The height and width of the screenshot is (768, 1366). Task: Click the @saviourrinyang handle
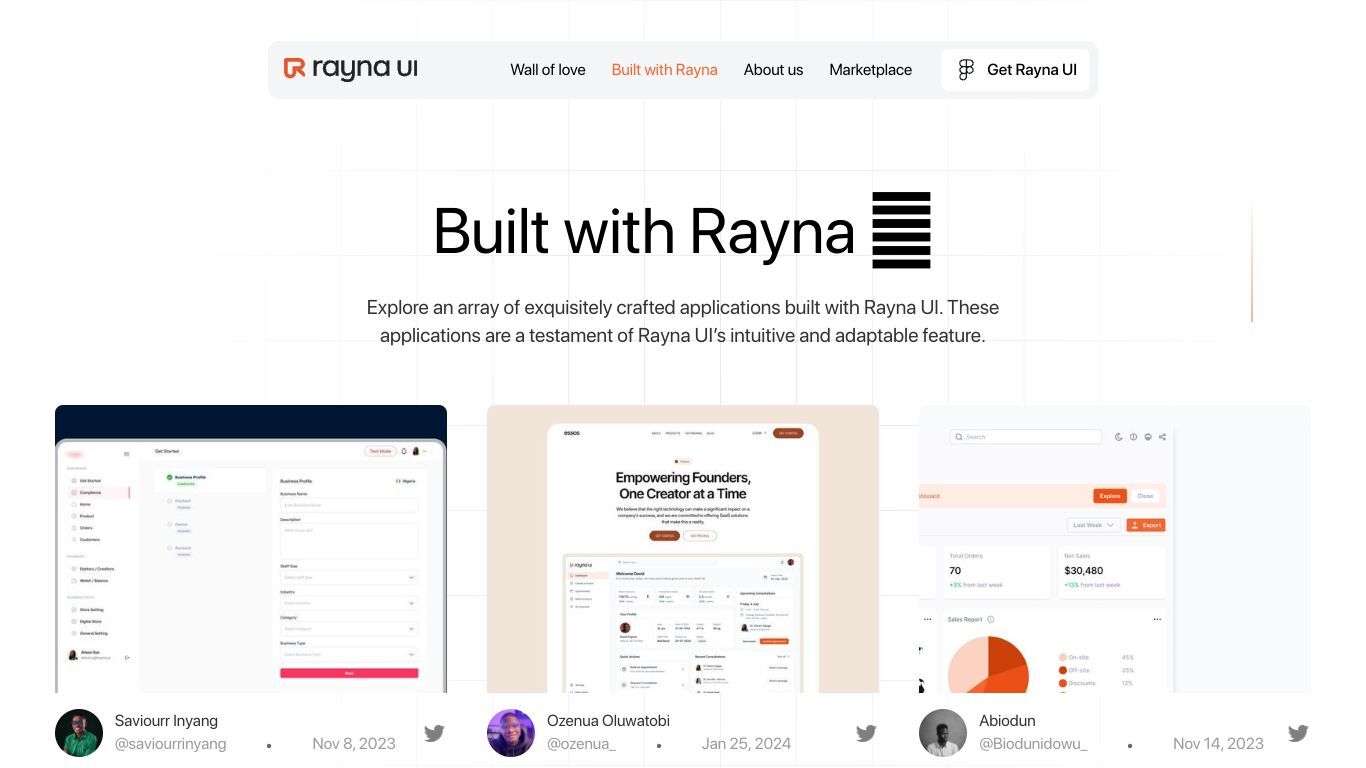point(171,744)
